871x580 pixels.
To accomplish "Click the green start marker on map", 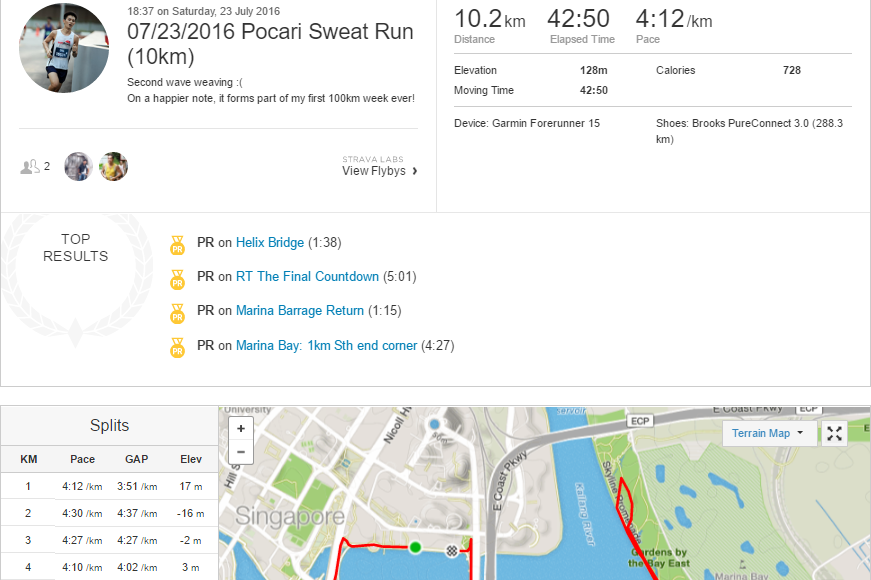I will [414, 547].
